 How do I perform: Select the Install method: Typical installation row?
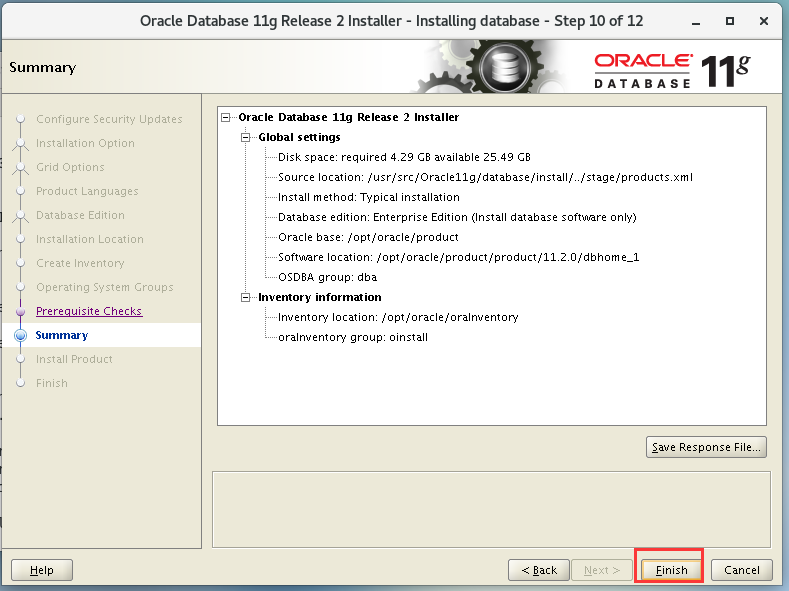pyautogui.click(x=369, y=197)
